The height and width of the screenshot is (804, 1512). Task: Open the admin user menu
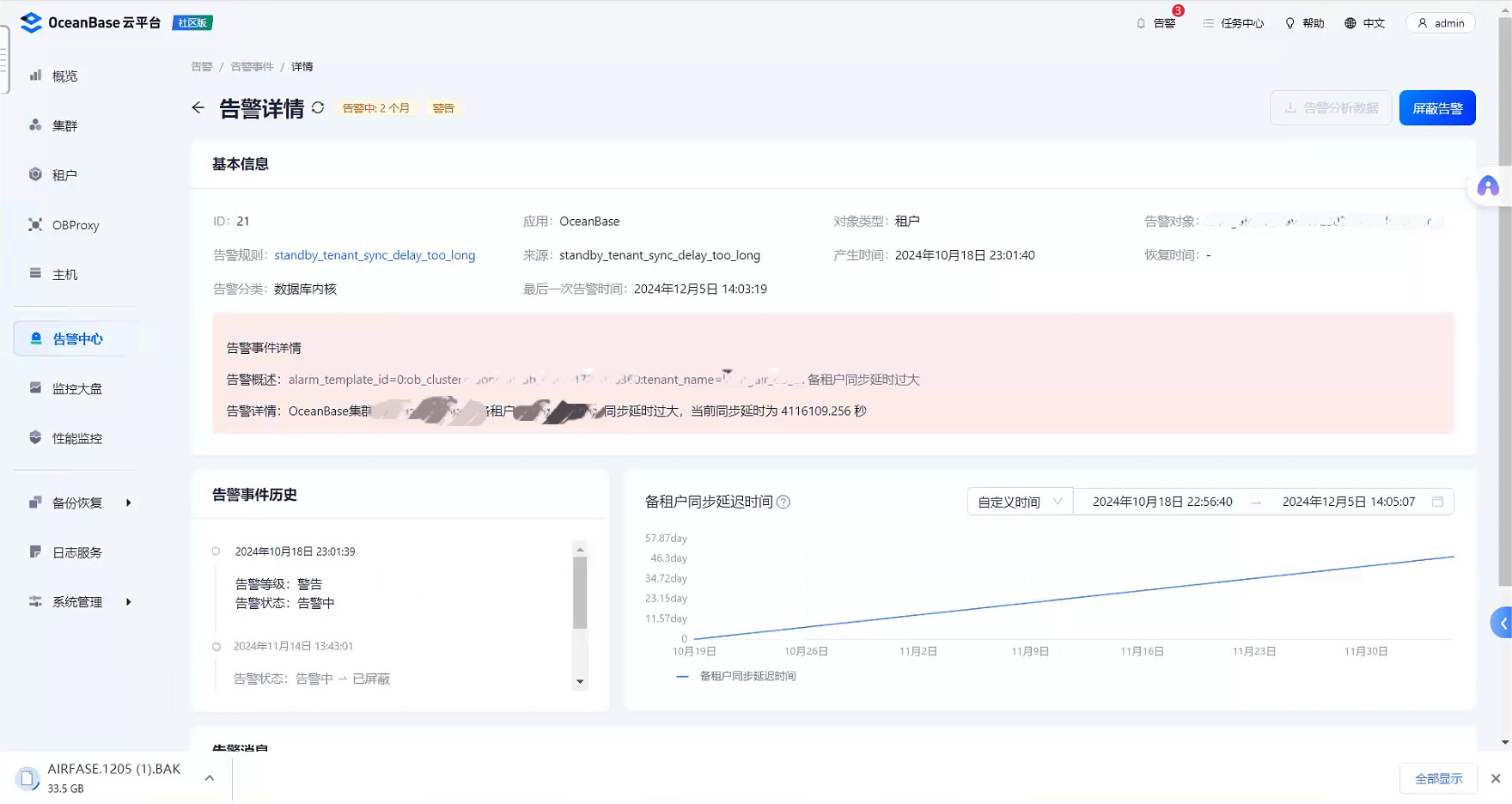1441,23
